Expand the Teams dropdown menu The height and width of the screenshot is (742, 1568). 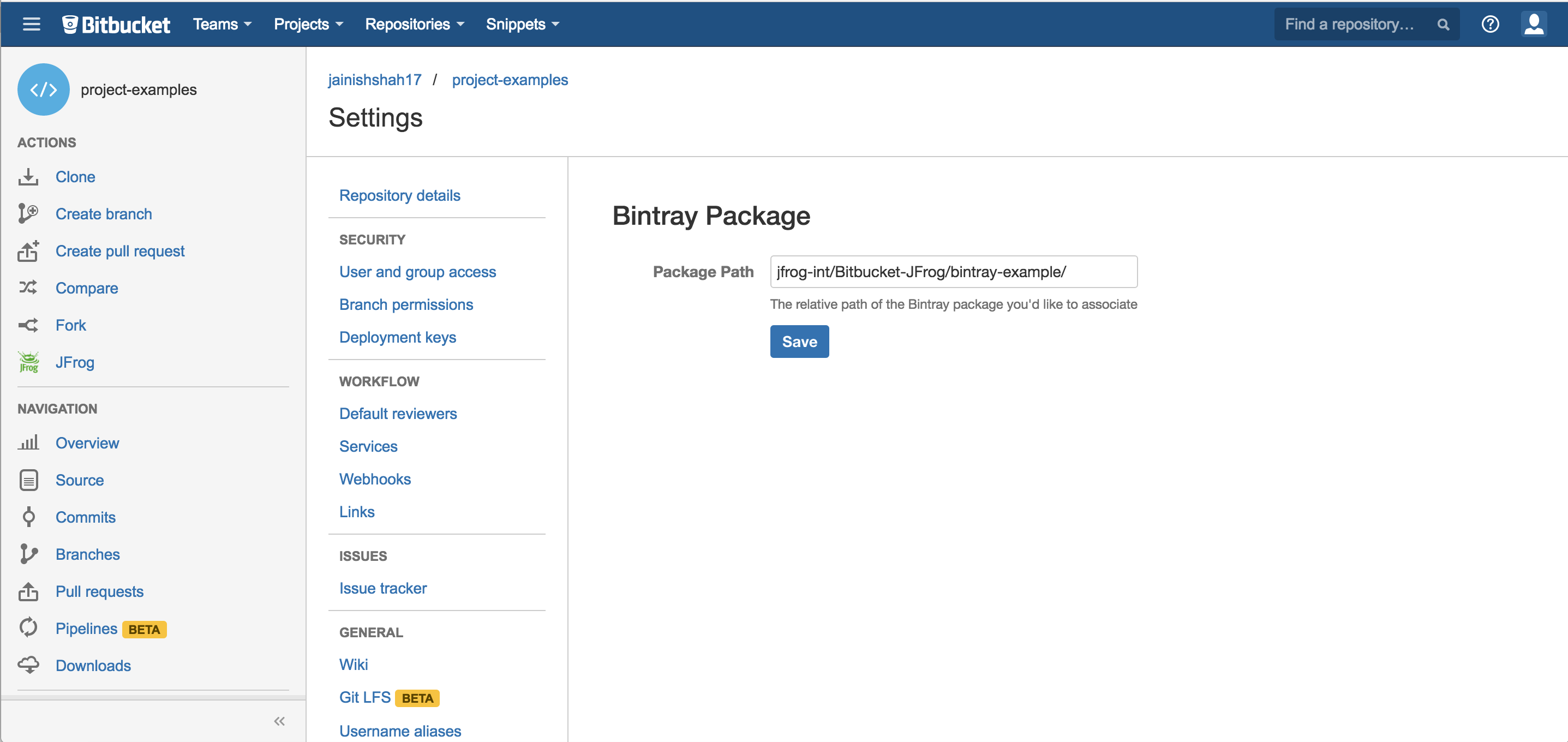222,25
